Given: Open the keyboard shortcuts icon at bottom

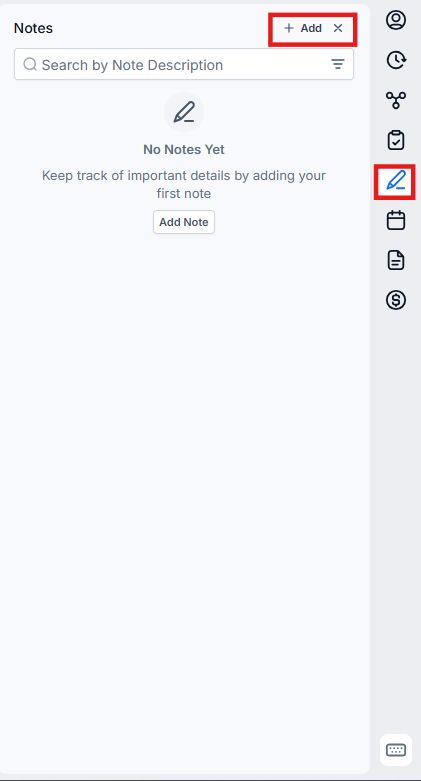Looking at the screenshot, I should pyautogui.click(x=396, y=750).
